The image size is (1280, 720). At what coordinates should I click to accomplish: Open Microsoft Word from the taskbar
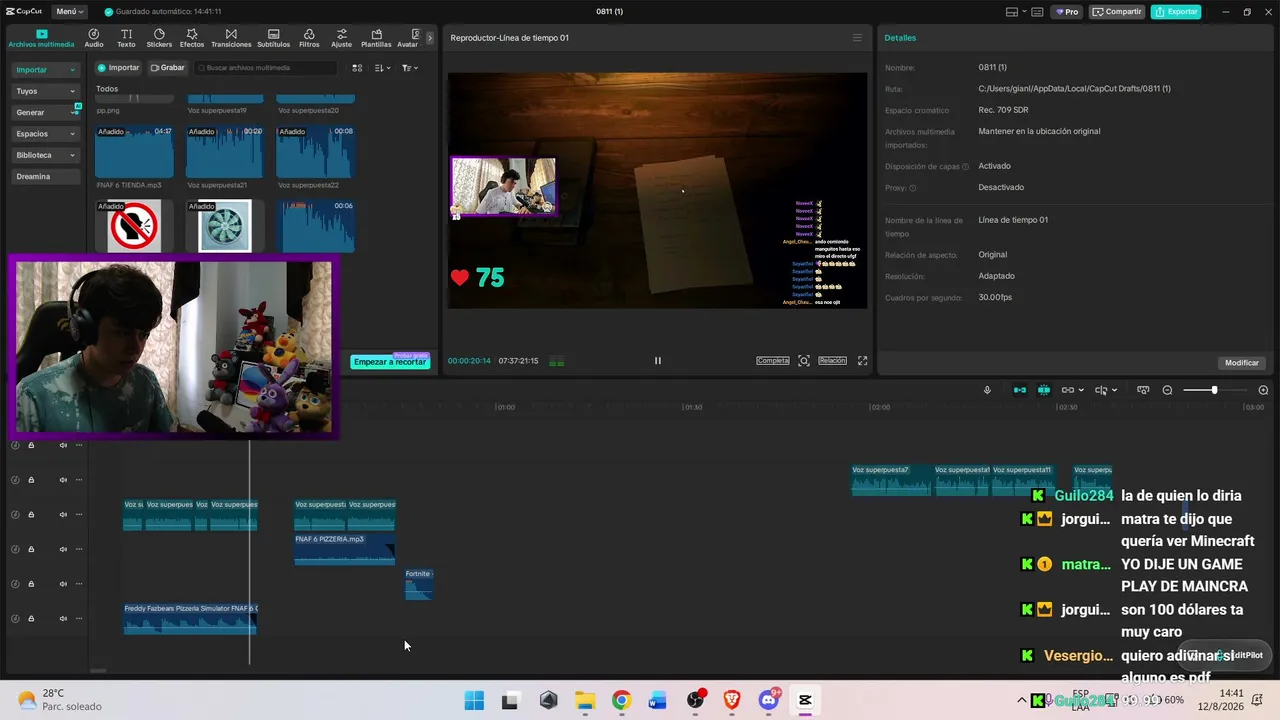coord(657,700)
